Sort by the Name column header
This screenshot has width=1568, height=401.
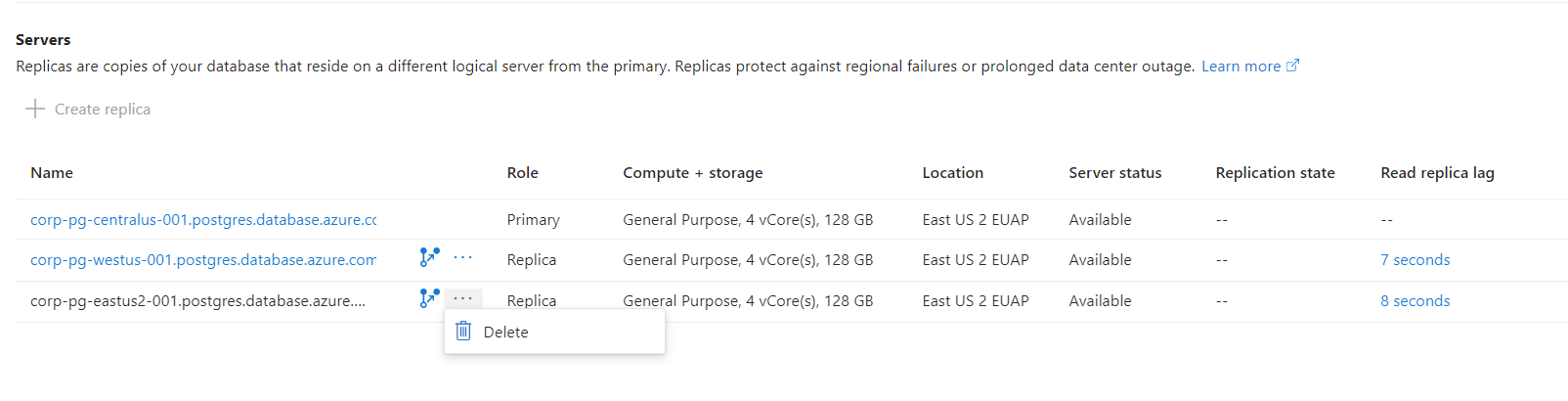point(52,173)
